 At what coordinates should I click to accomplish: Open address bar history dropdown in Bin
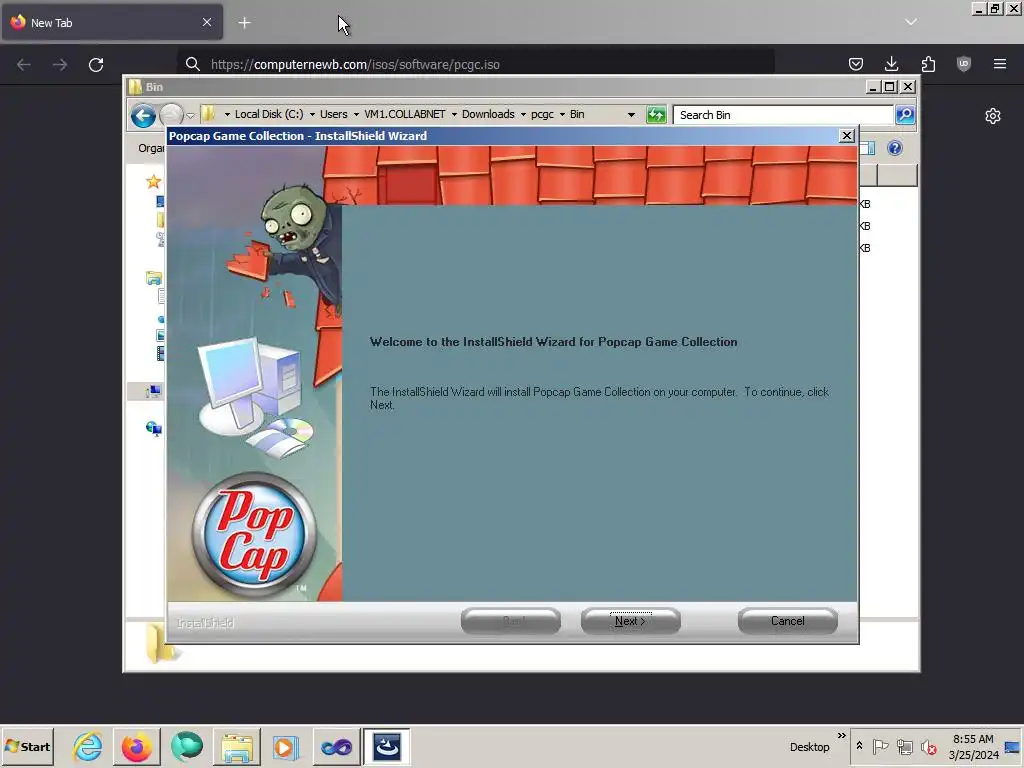point(631,115)
